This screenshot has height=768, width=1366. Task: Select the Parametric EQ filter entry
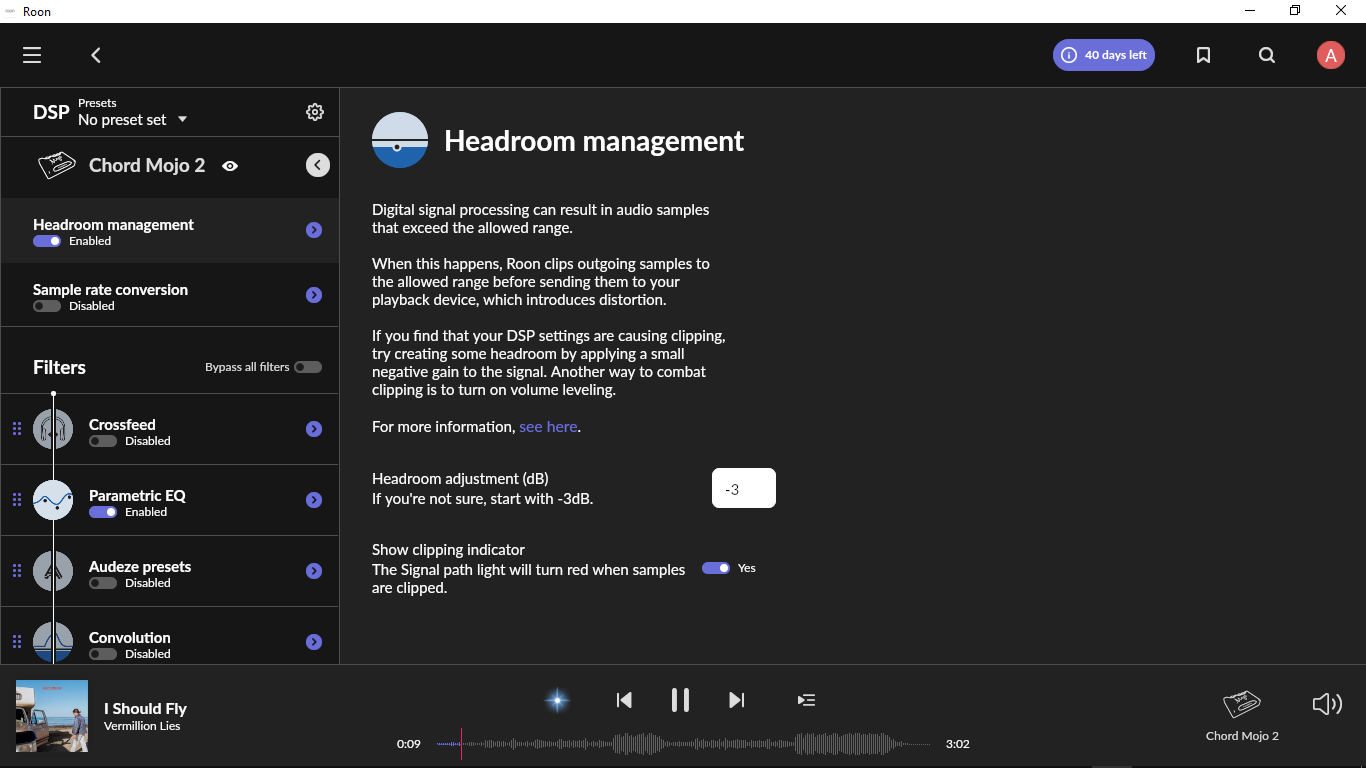point(170,500)
